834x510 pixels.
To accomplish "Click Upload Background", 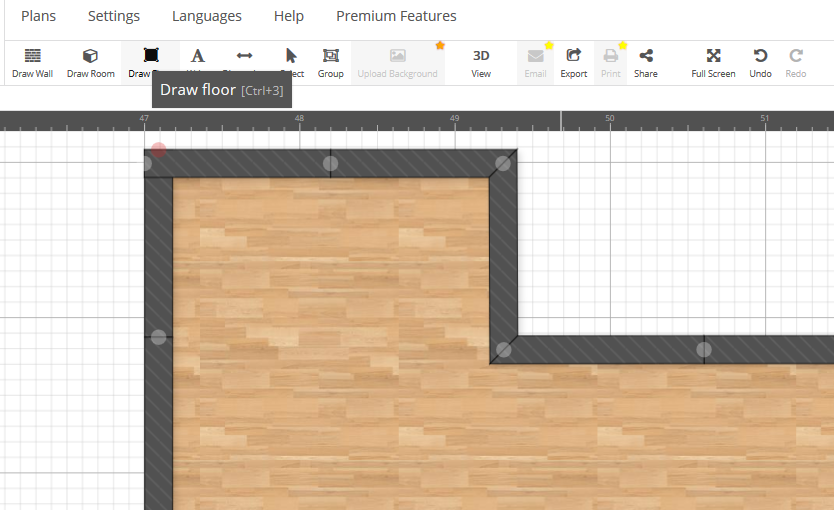I will point(397,63).
